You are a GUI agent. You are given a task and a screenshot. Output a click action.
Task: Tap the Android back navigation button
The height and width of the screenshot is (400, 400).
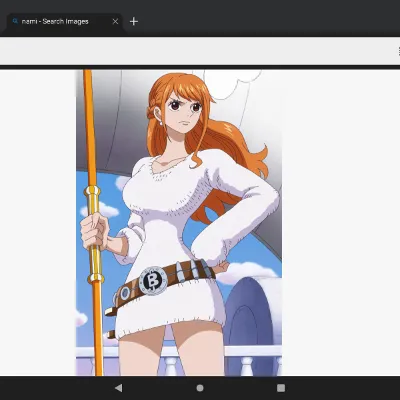(118, 388)
